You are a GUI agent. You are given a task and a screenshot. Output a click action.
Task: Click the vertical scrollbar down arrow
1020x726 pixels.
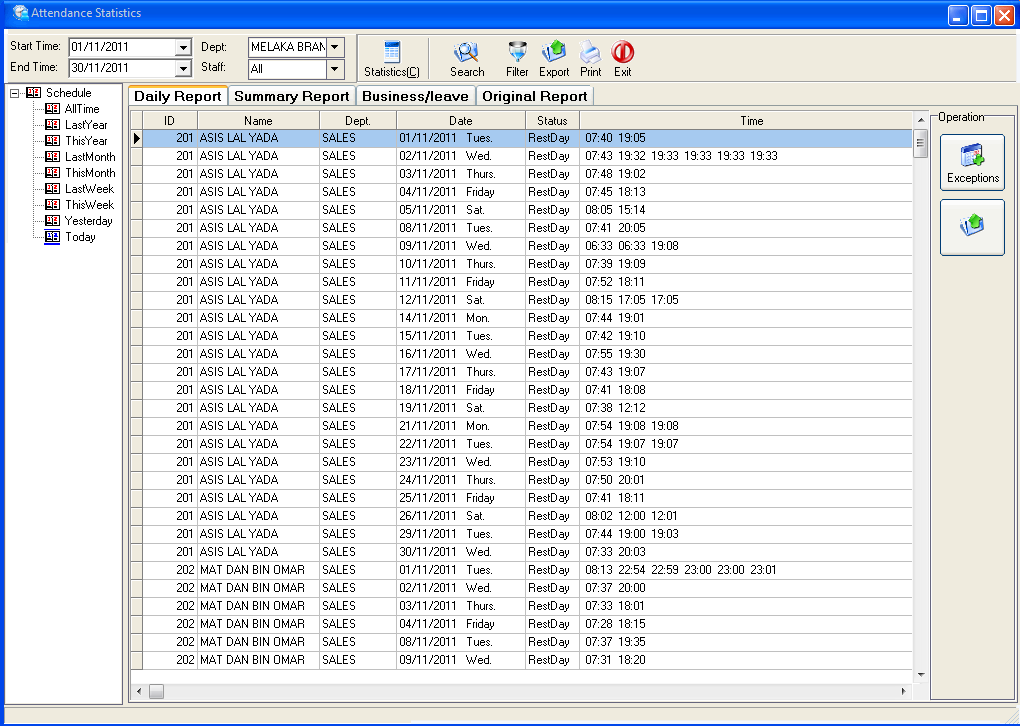(x=920, y=675)
